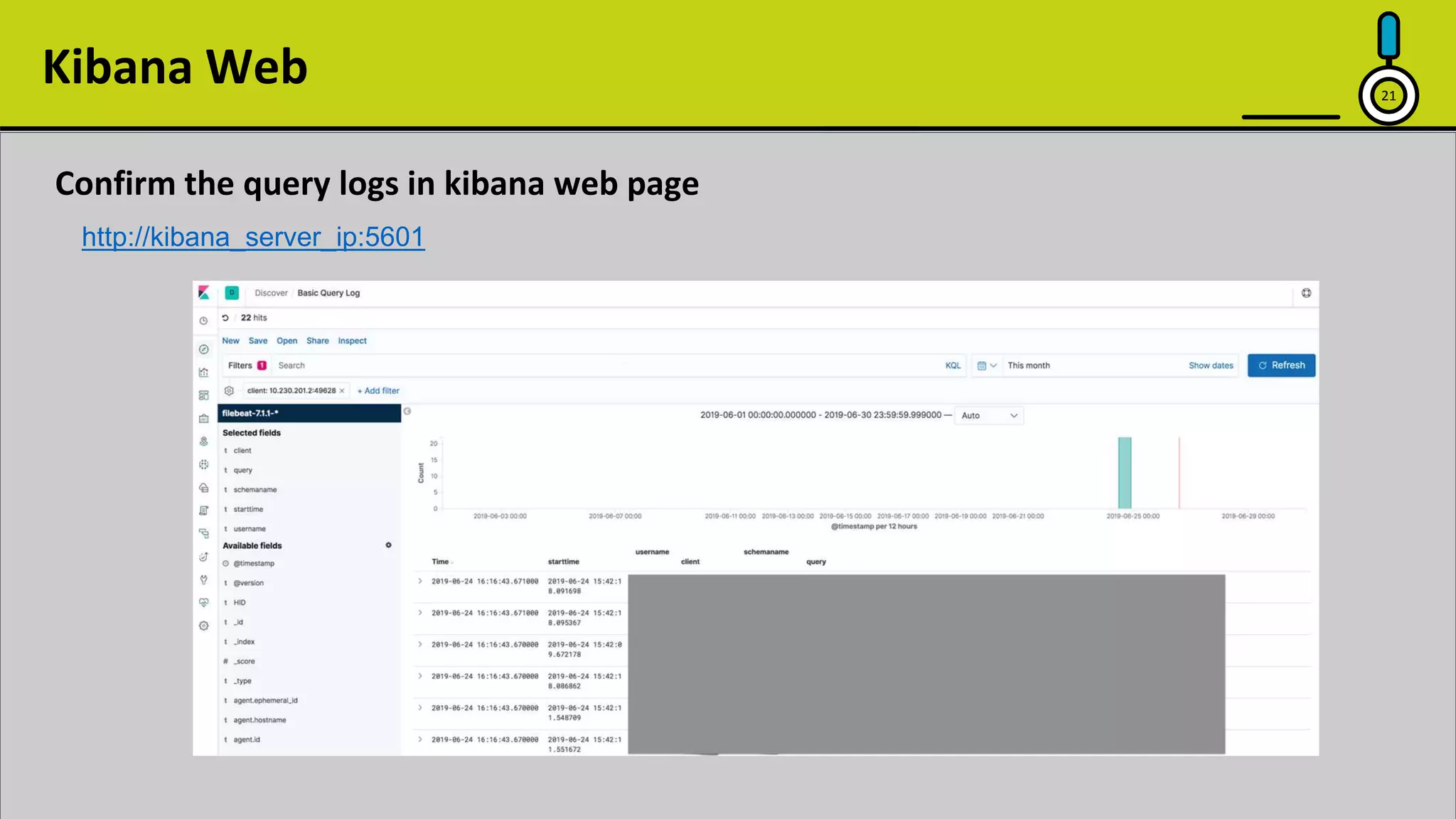Image resolution: width=1456 pixels, height=819 pixels.
Task: Open the filebeat-7.1.1-* index pattern selector
Action: 309,413
